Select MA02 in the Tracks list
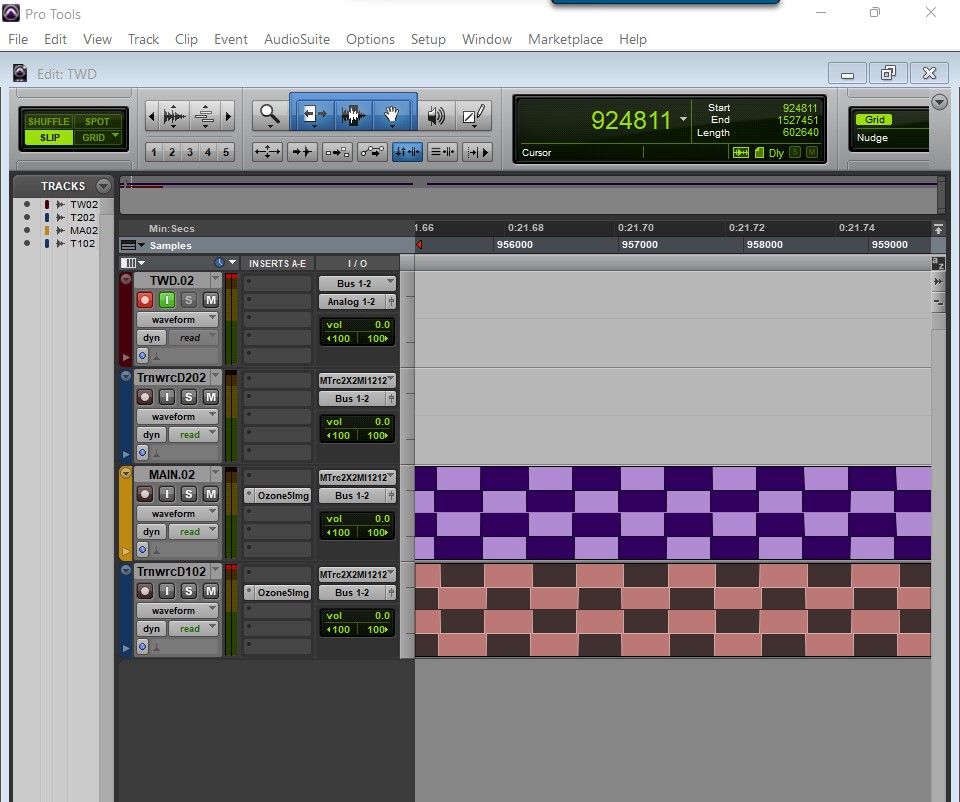The height and width of the screenshot is (802, 960). [x=83, y=230]
